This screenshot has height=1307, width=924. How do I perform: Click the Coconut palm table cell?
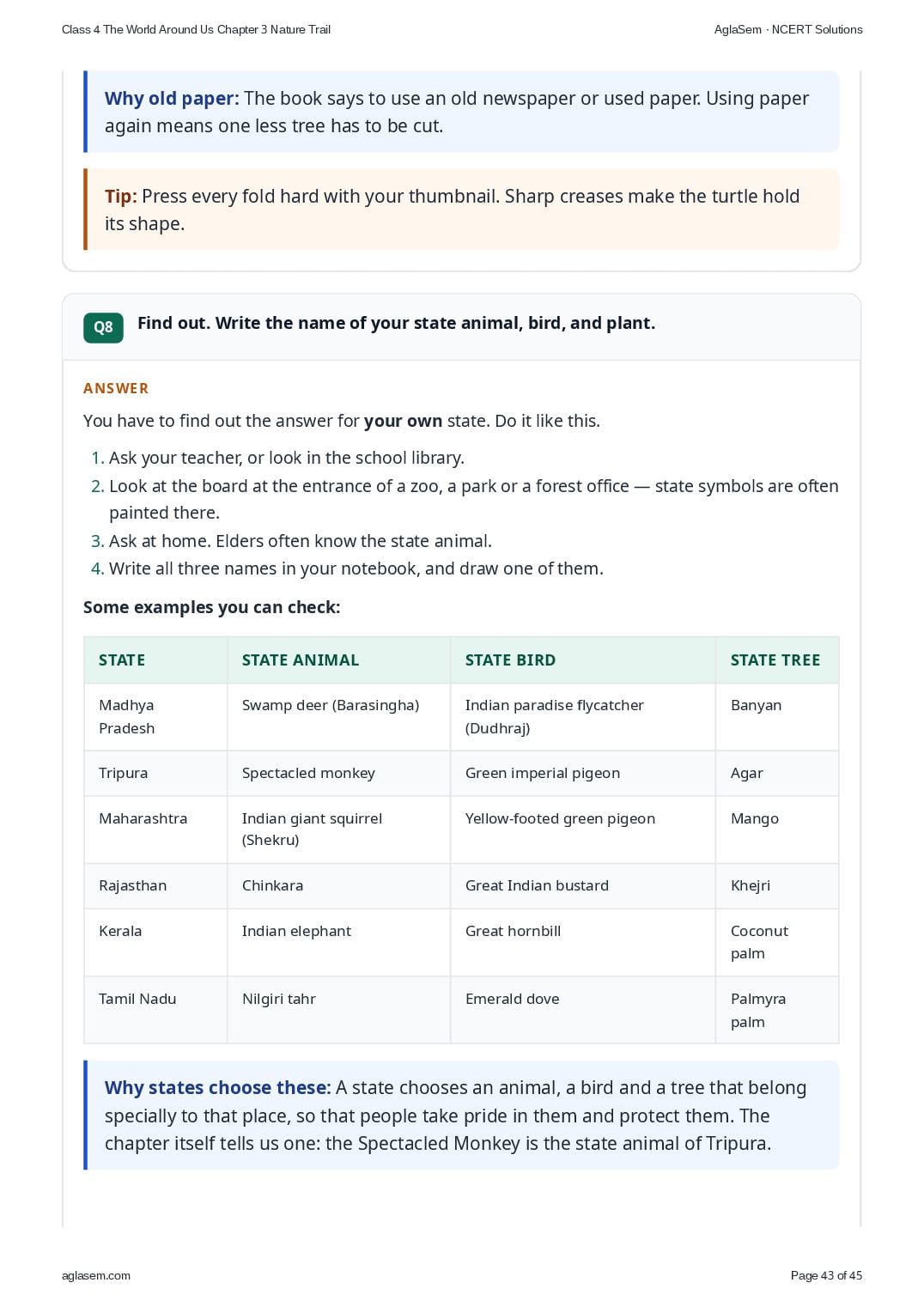click(x=777, y=942)
